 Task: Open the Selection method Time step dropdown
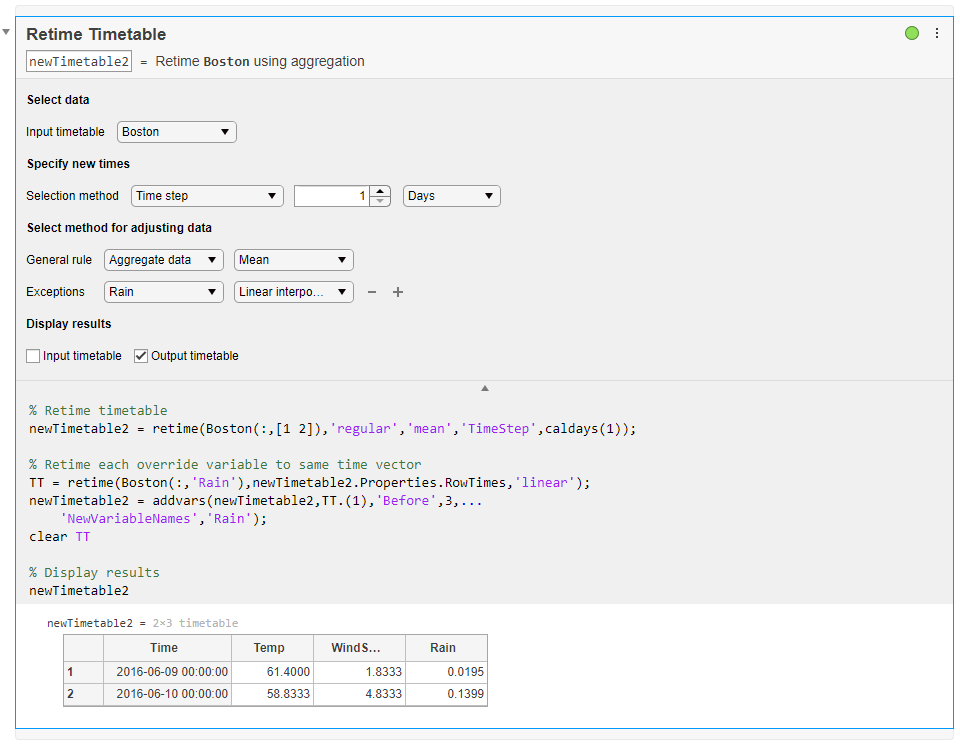pyautogui.click(x=207, y=196)
